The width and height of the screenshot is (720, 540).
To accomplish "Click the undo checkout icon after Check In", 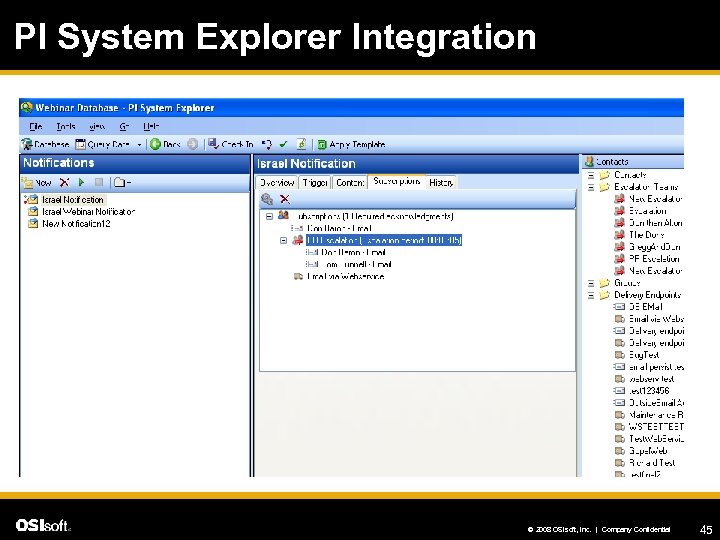I will point(266,144).
